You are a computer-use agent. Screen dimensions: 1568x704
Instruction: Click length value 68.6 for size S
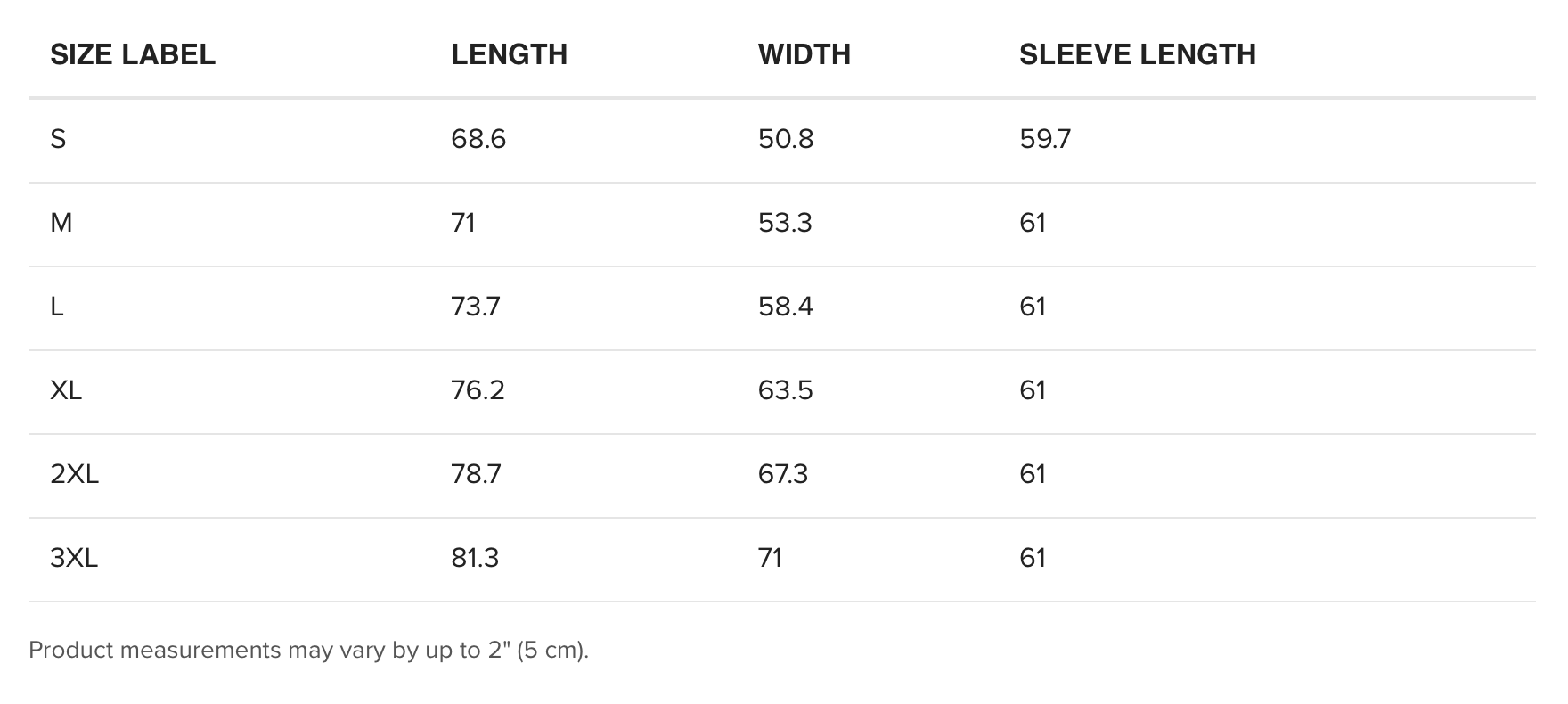(478, 139)
